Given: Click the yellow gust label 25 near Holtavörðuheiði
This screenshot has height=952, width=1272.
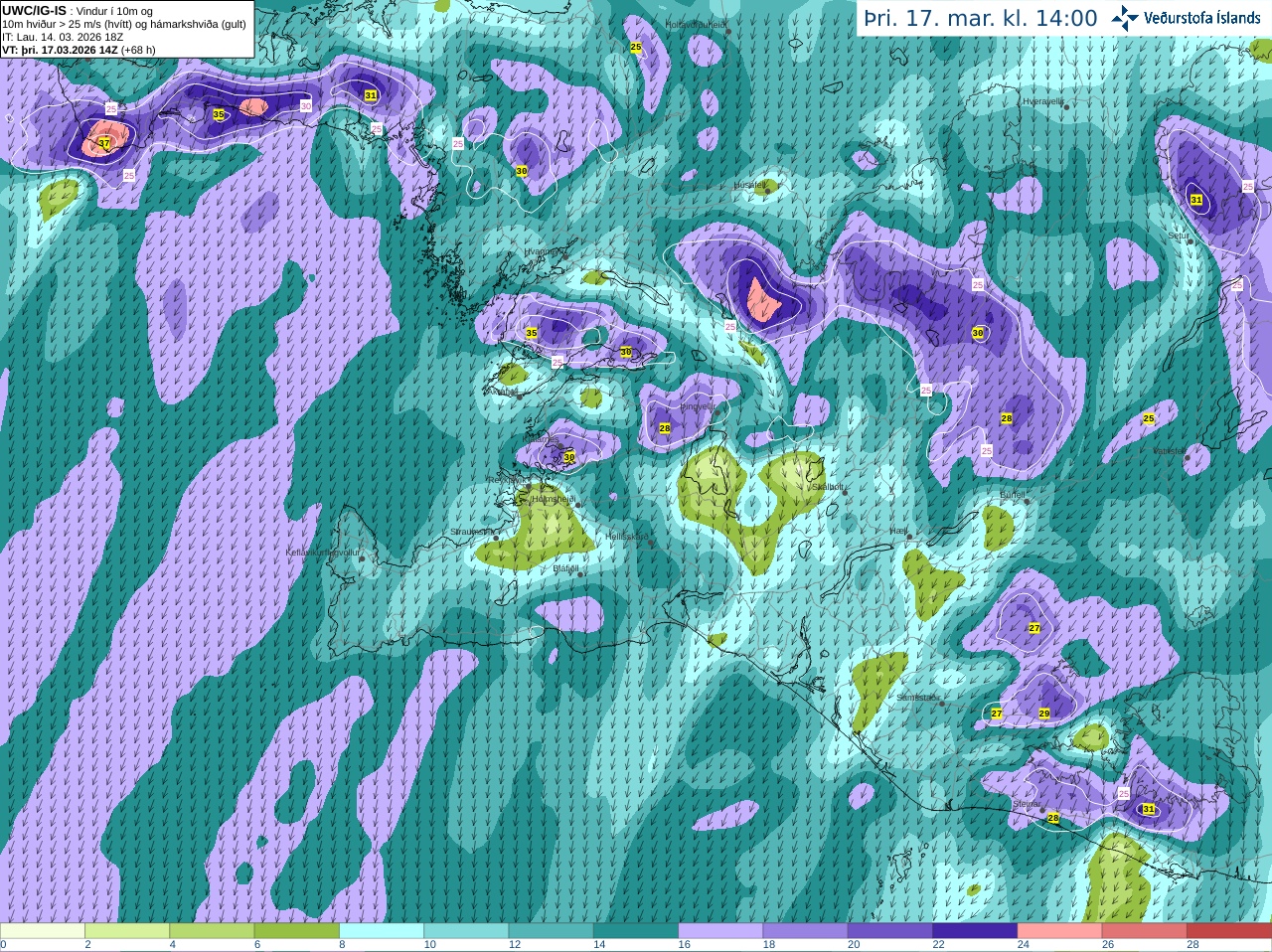Looking at the screenshot, I should (636, 48).
